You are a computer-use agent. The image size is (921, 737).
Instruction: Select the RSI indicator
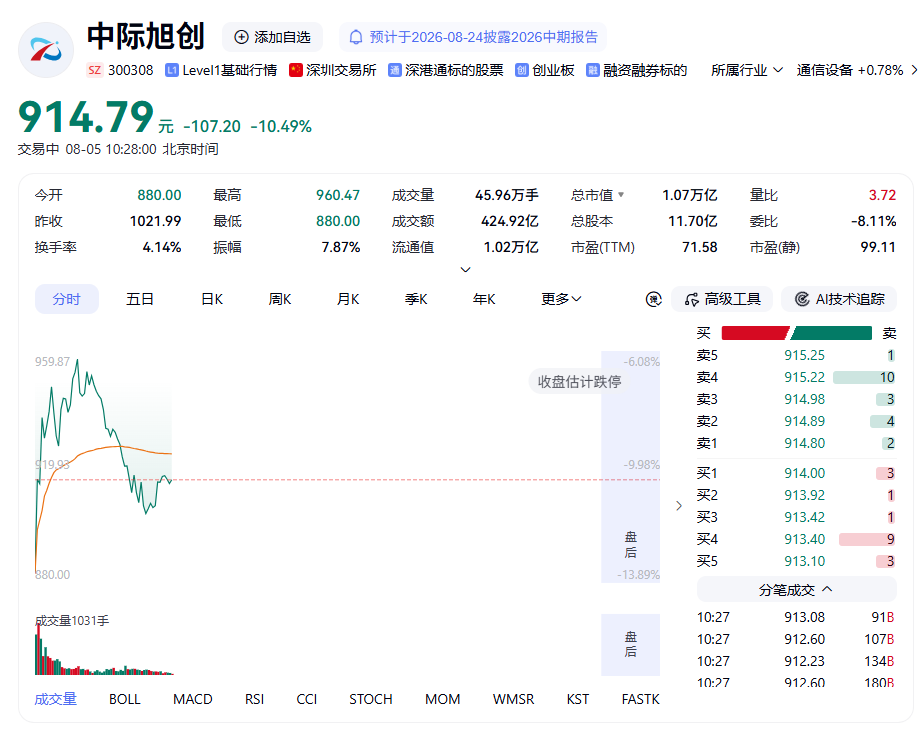[254, 699]
